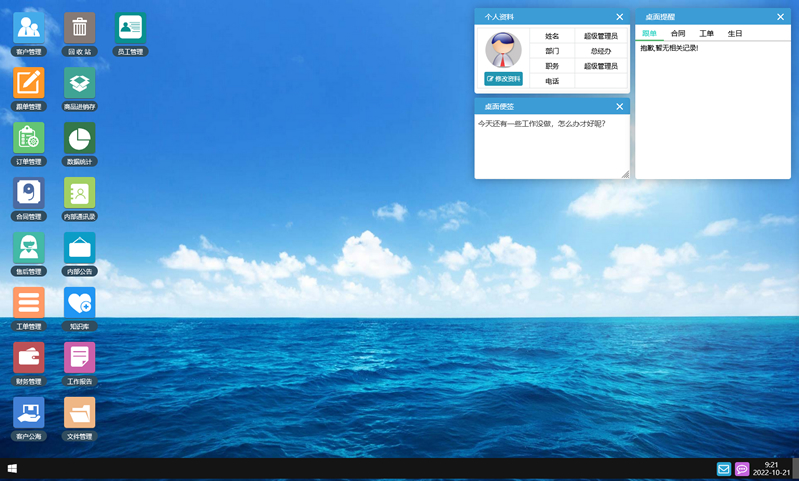
Task: Click inside the 桌面便签 note text area
Action: click(551, 148)
